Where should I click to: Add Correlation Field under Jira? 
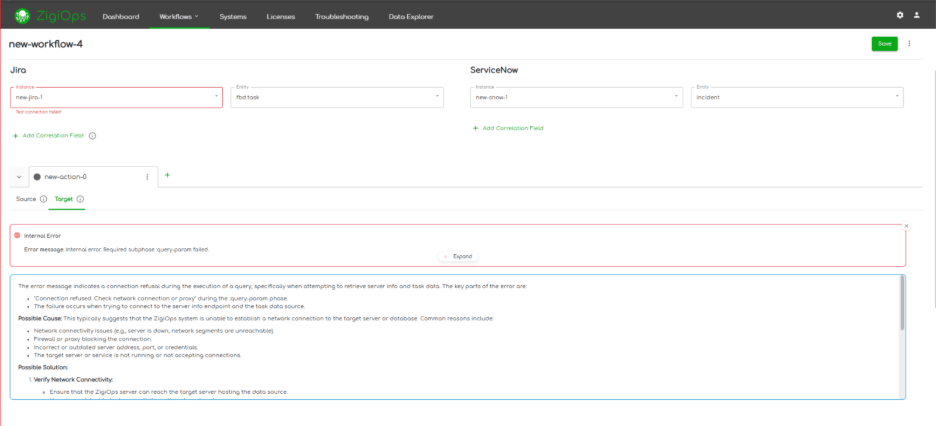[48, 135]
